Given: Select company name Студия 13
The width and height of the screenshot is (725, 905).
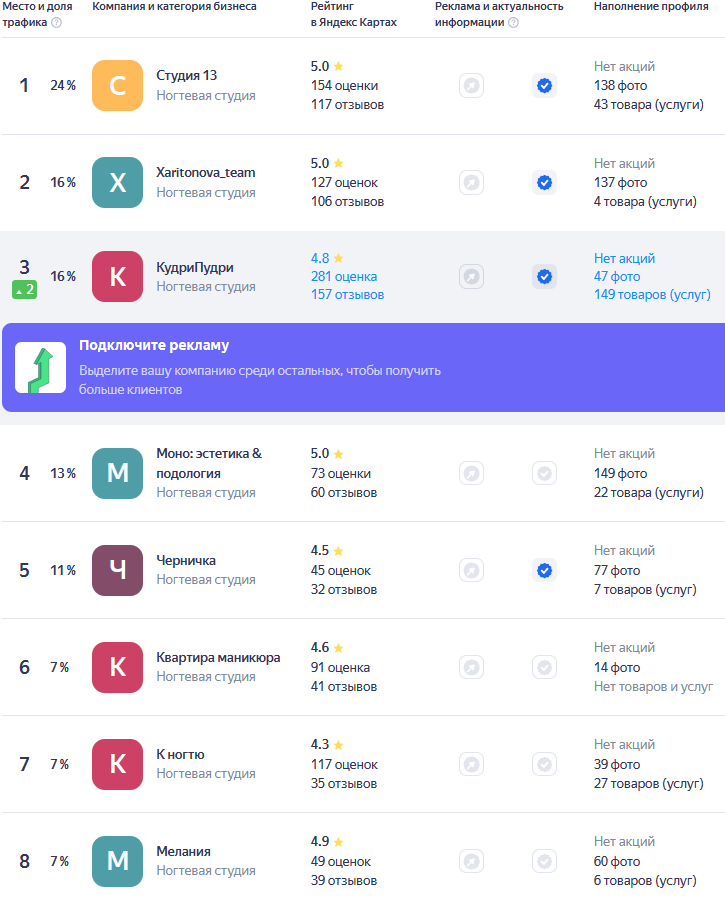Looking at the screenshot, I should click(186, 76).
